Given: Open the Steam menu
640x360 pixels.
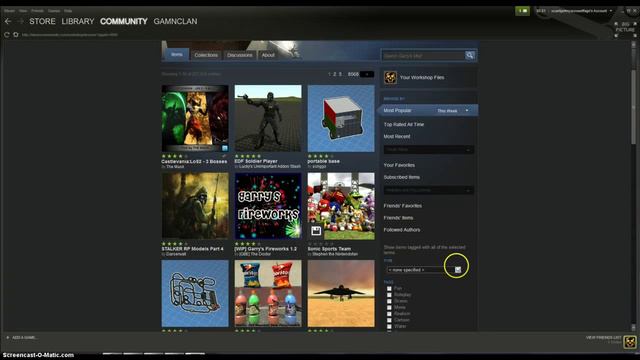Looking at the screenshot, I should [9, 11].
